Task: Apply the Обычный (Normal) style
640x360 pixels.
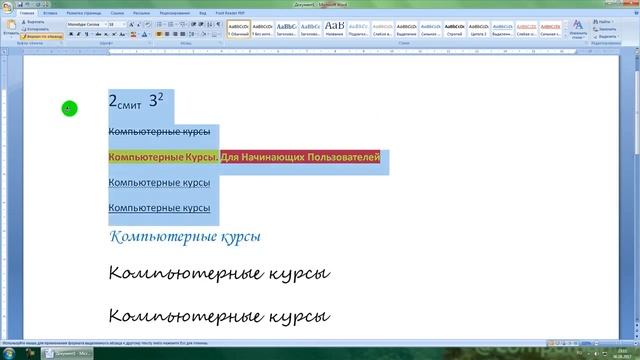Action: 239,29
